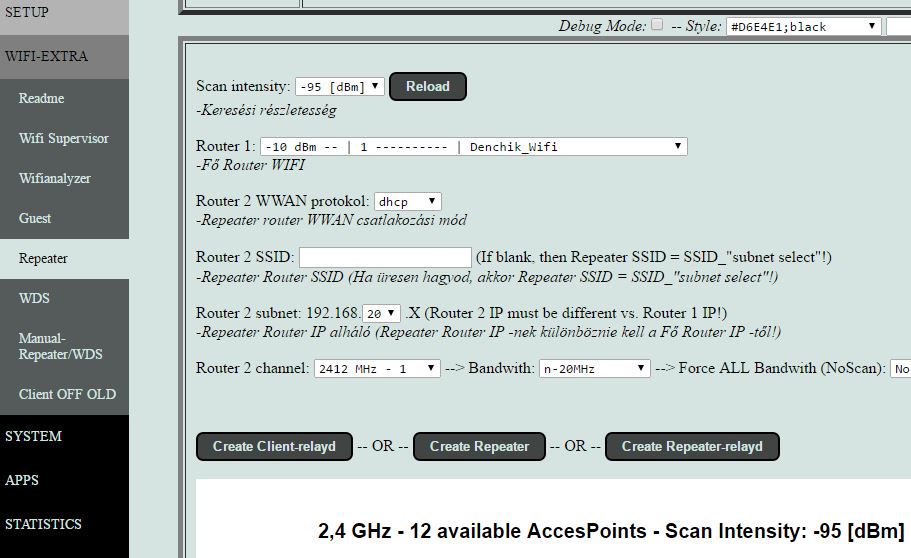Click the Create Client-relayd button
The width and height of the screenshot is (911, 558).
(274, 446)
